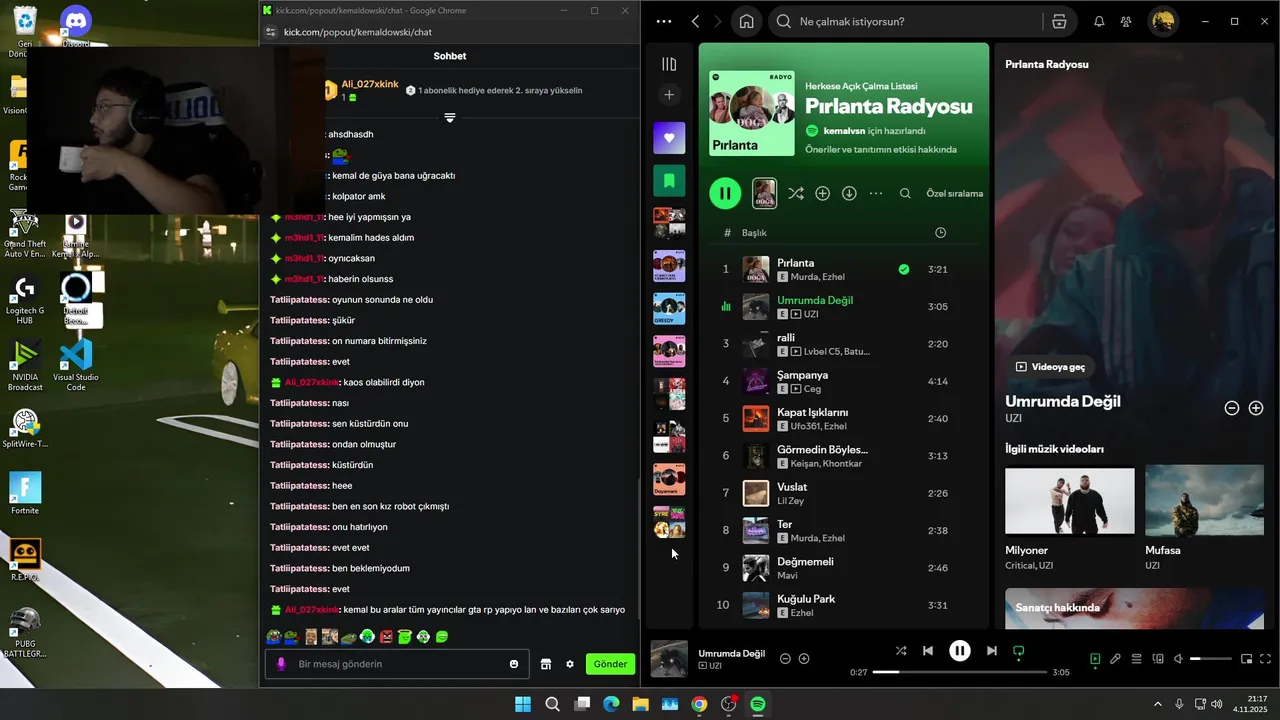Open the emoji picker in Kick chat
Screen dimensions: 1280x720
(514, 664)
